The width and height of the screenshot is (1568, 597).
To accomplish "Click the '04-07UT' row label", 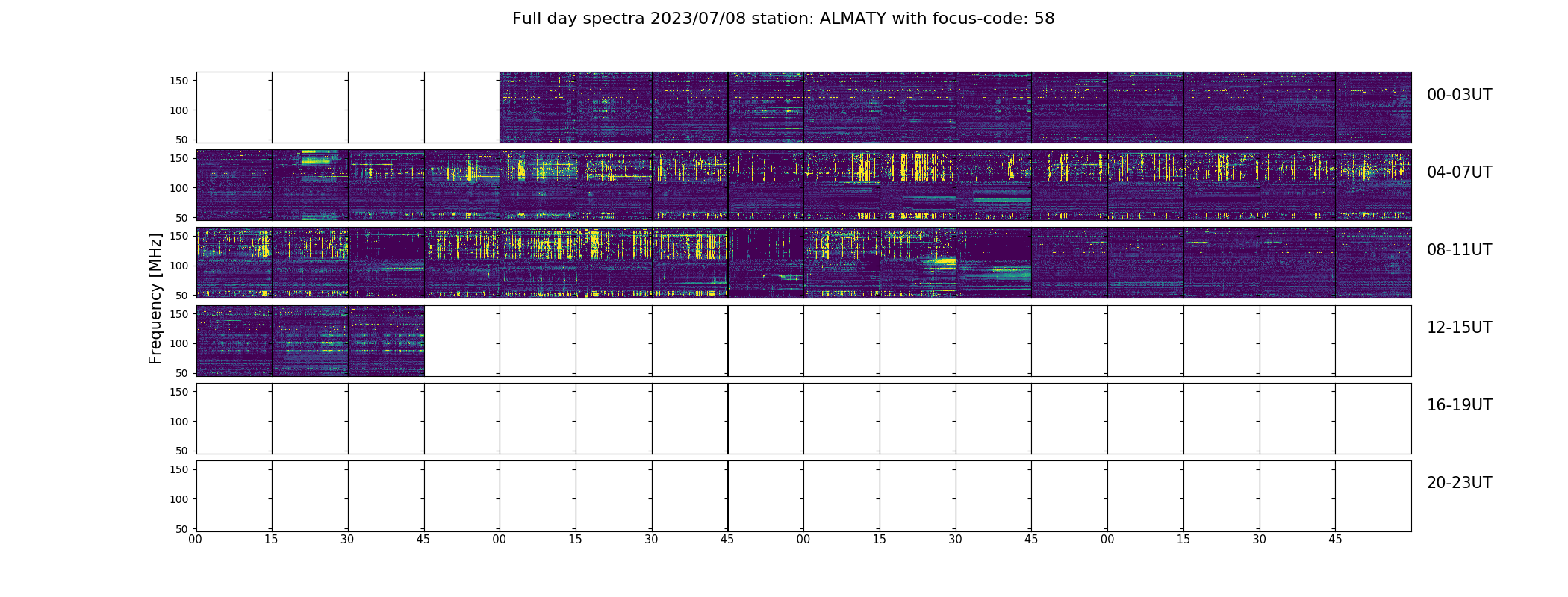I will [1459, 172].
